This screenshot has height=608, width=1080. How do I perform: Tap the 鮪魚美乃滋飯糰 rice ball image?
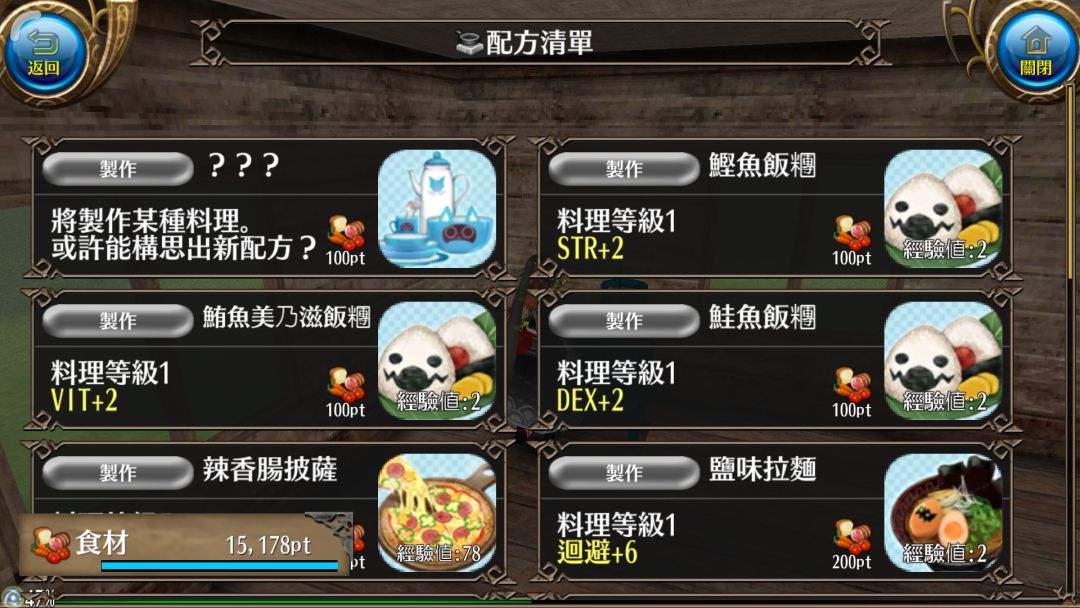click(437, 360)
